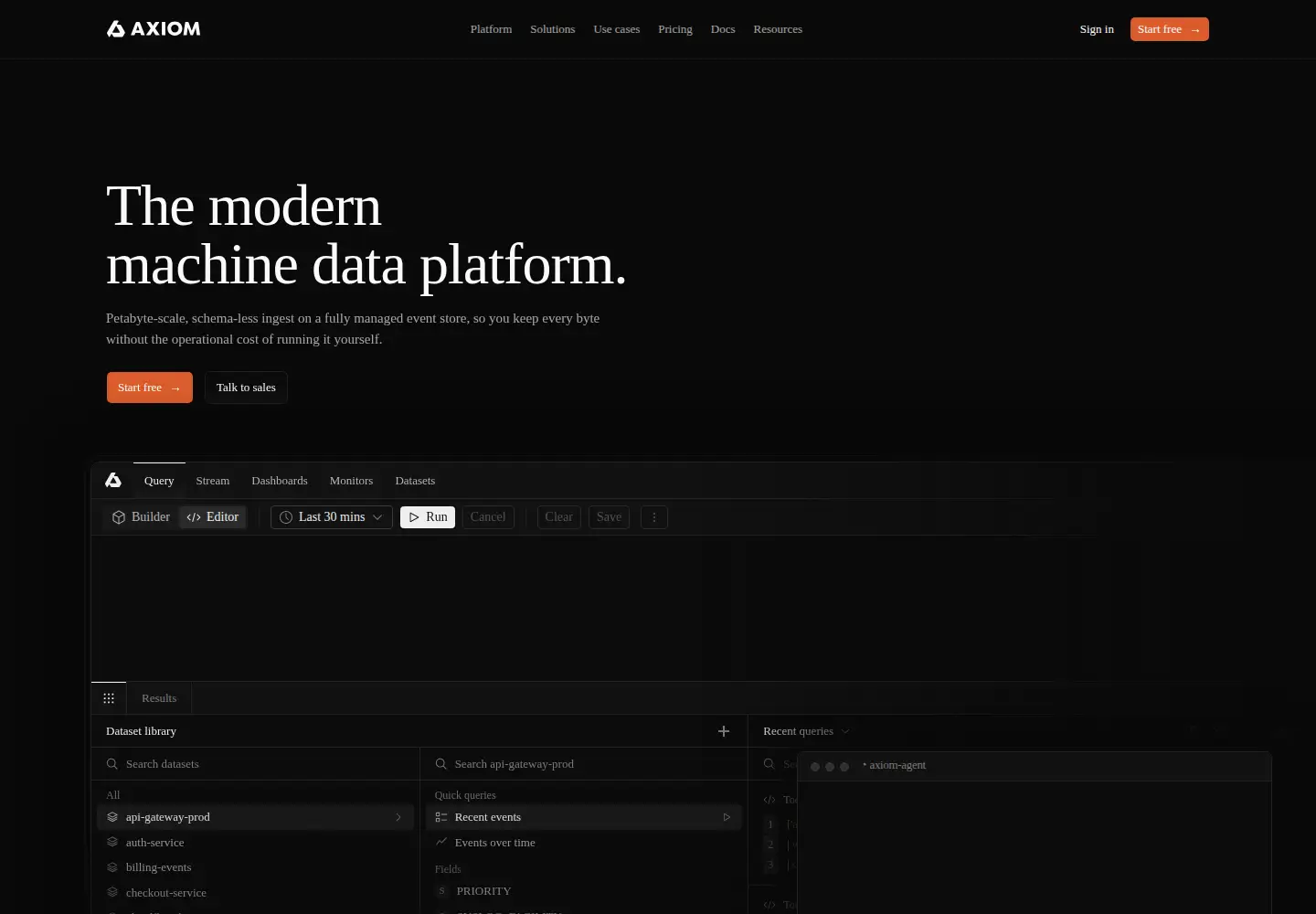Screen dimensions: 1316x914
Task: Open the Stream tab
Action: tap(213, 481)
